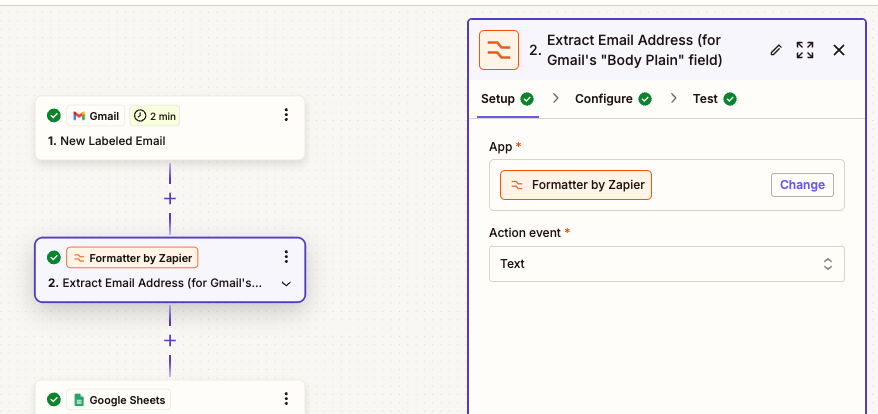
Task: Select the New Labeled Email trigger step
Action: [x=170, y=128]
